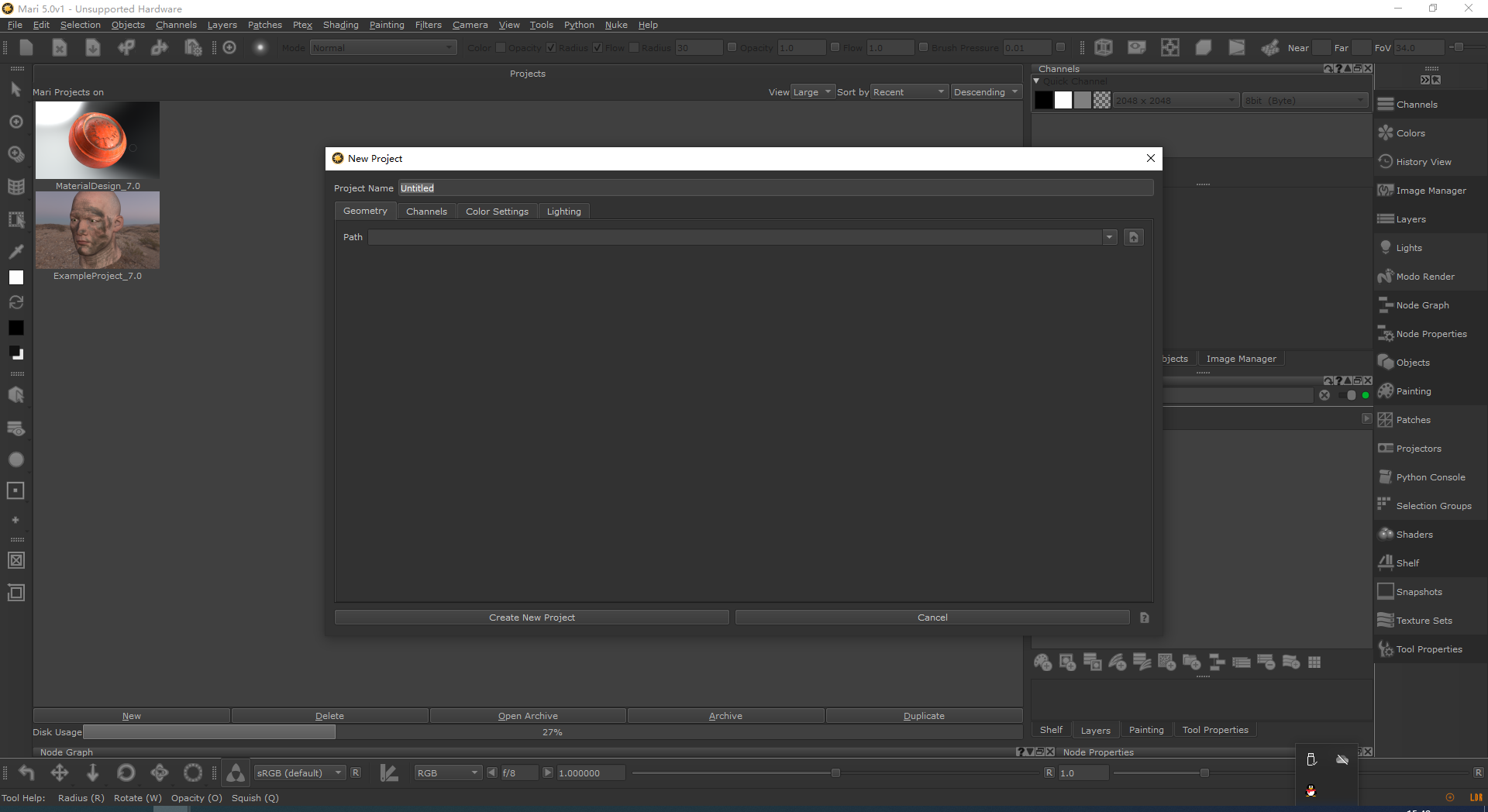Toggle the Brush Pressure checkbox
This screenshot has height=812, width=1488.
(x=924, y=47)
